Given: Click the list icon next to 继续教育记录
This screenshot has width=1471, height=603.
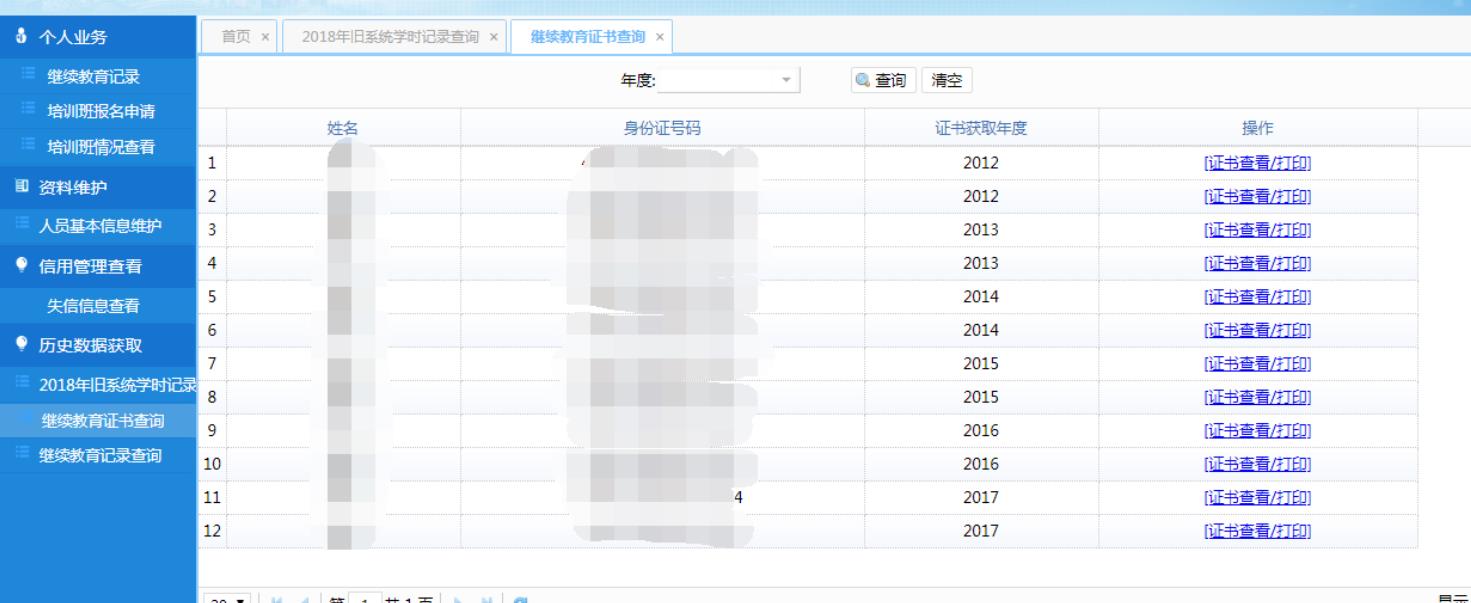Looking at the screenshot, I should point(27,75).
